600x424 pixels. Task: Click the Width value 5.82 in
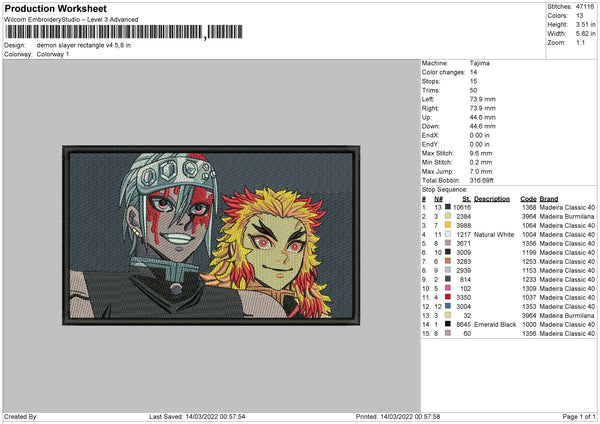[585, 34]
